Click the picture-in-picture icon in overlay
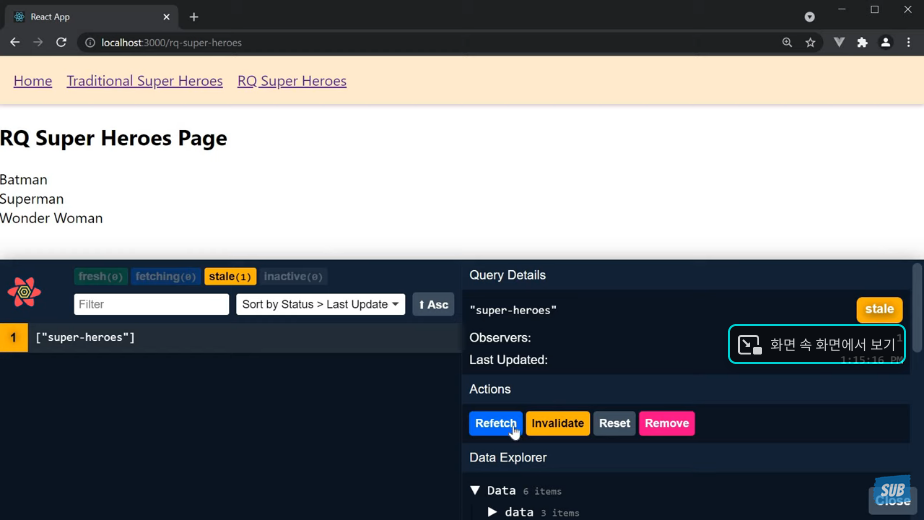The height and width of the screenshot is (520, 924). [x=750, y=344]
